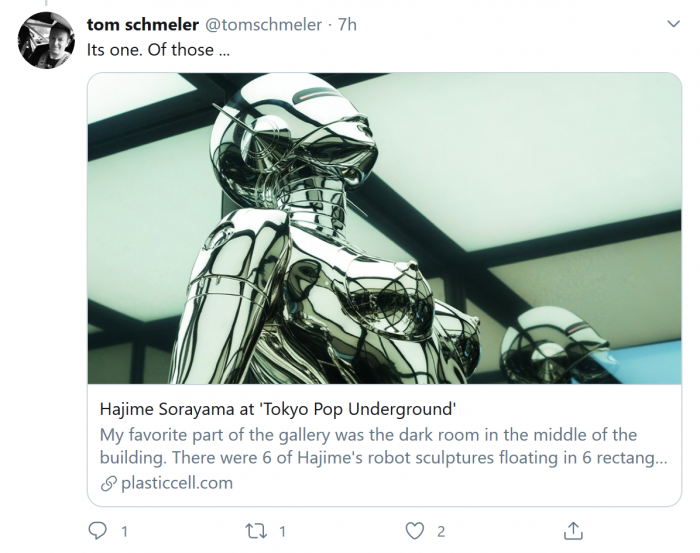This screenshot has width=700, height=553.
Task: Retweet this tweet with the arrows icon
Action: coord(256,530)
